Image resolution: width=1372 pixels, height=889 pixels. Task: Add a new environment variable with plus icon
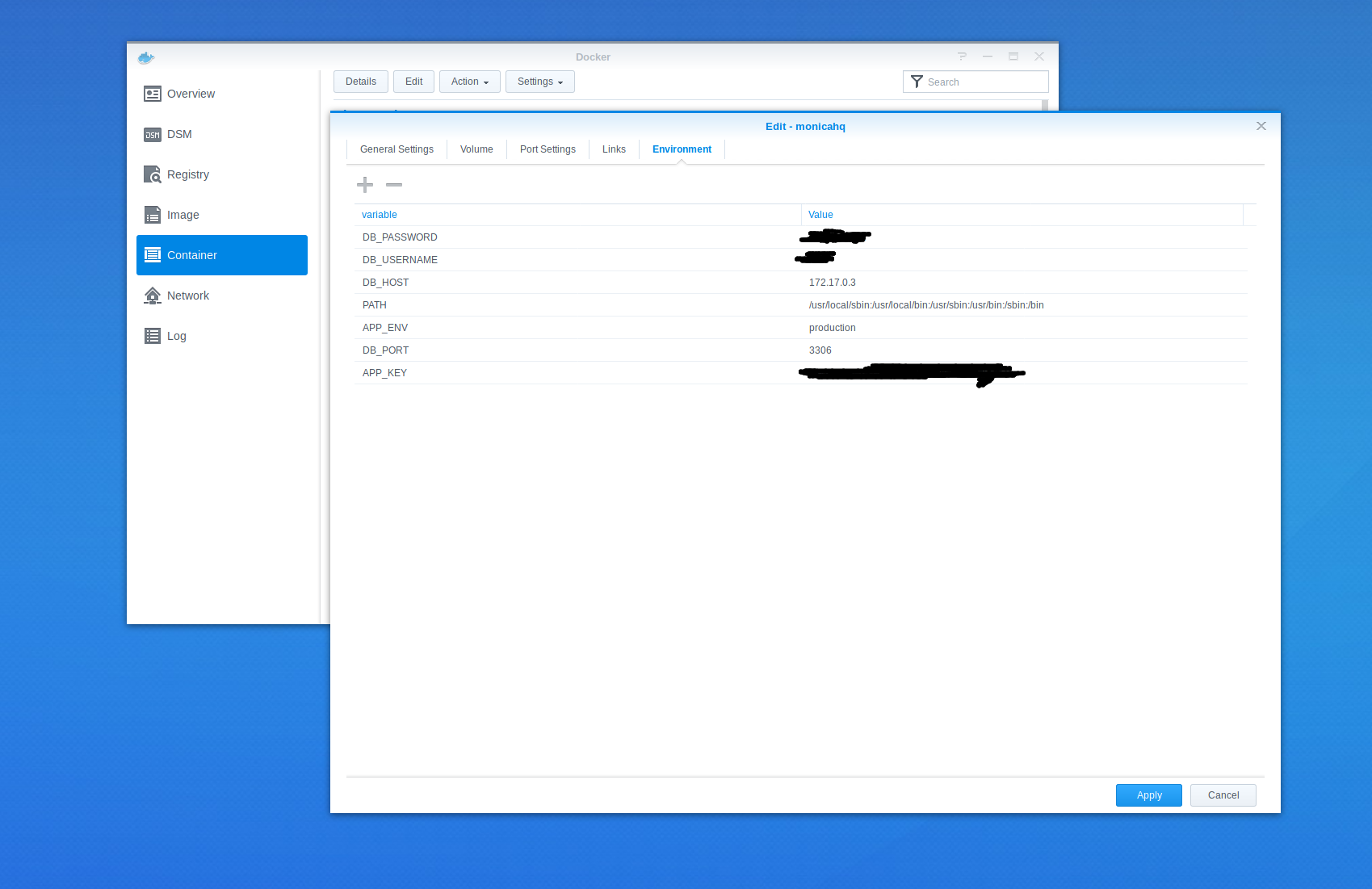365,185
